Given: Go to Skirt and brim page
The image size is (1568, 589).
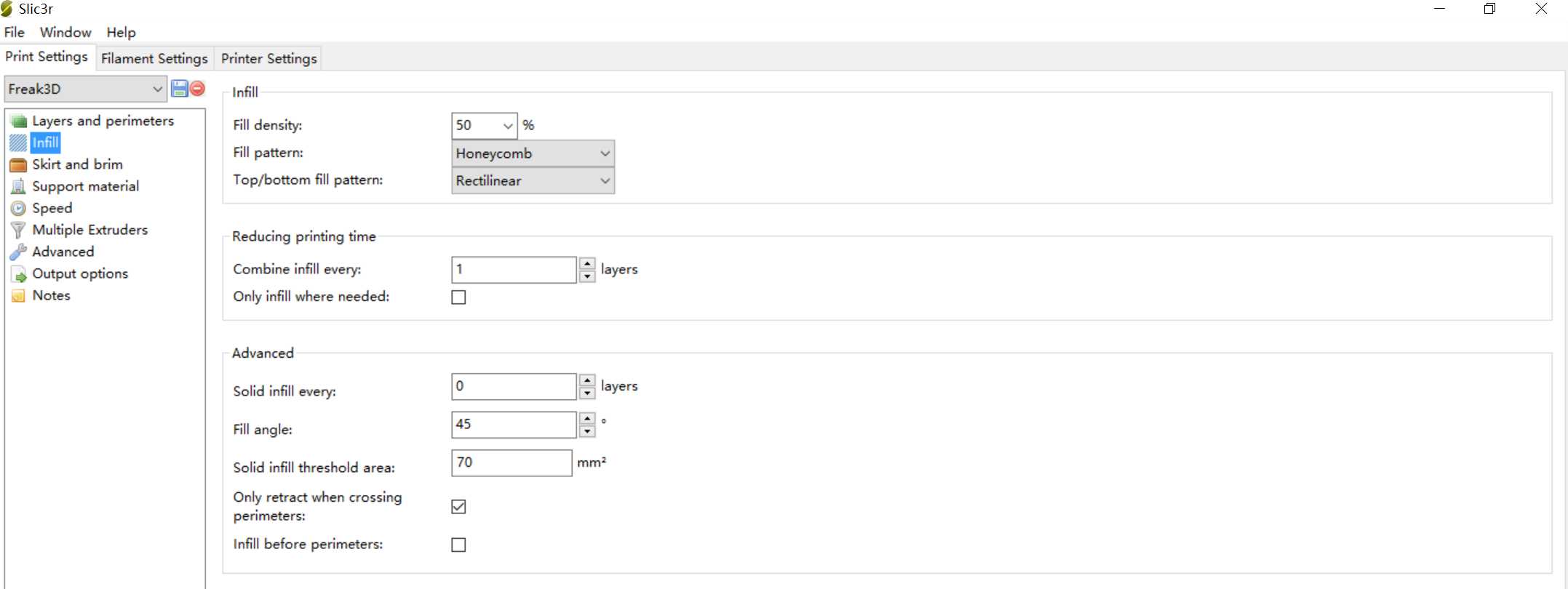Looking at the screenshot, I should coord(77,164).
